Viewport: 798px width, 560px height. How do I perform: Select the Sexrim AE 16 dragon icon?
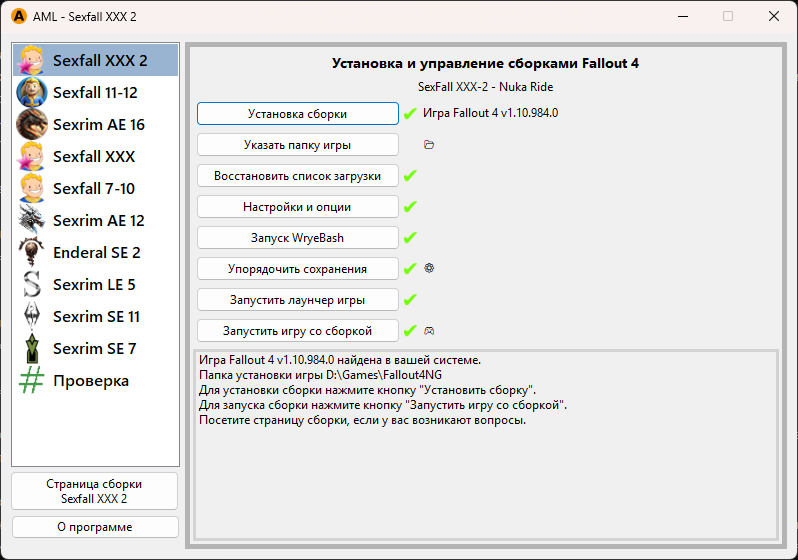click(32, 124)
